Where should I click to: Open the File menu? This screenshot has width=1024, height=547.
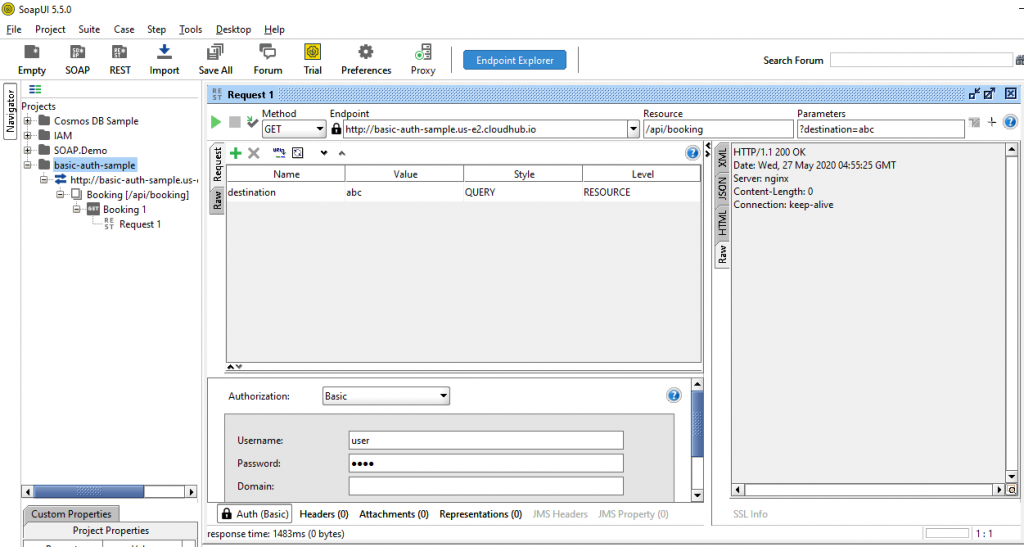click(14, 29)
